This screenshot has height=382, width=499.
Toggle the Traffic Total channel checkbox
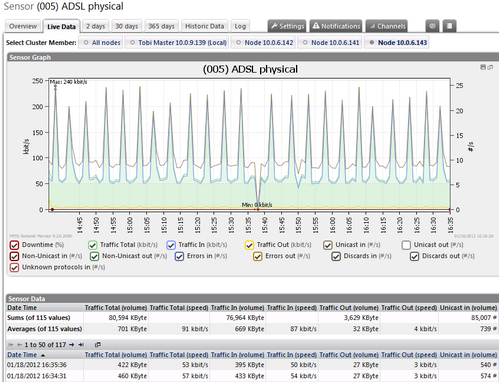[x=92, y=245]
